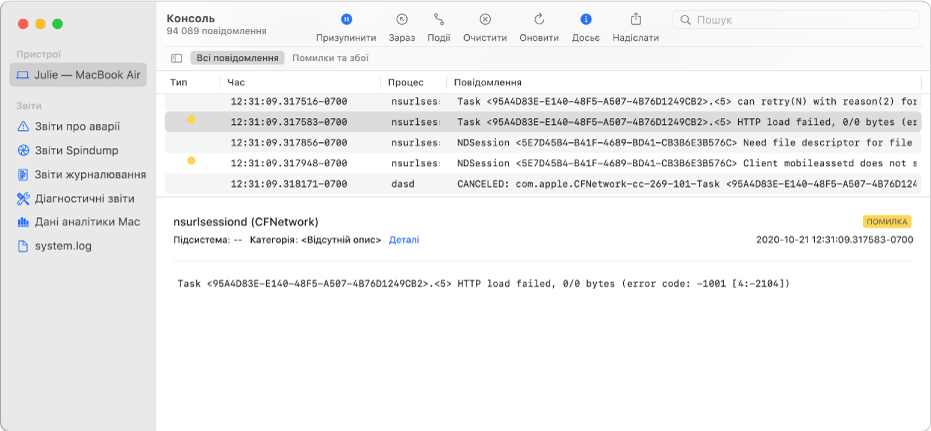
Task: Click the Пошук search field
Action: (796, 20)
